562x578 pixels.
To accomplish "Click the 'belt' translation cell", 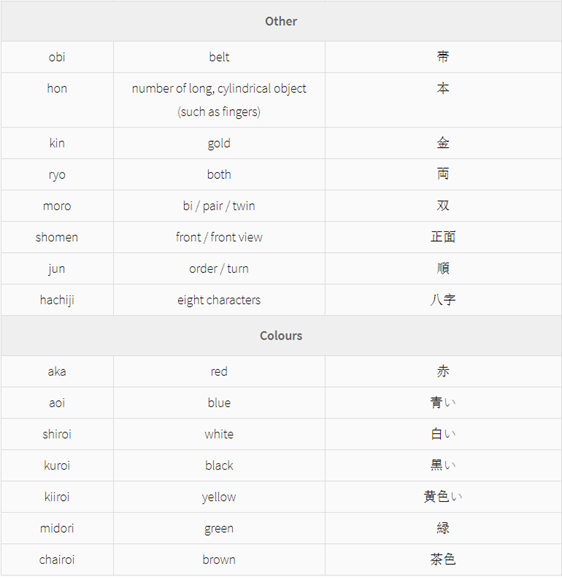I will [219, 57].
